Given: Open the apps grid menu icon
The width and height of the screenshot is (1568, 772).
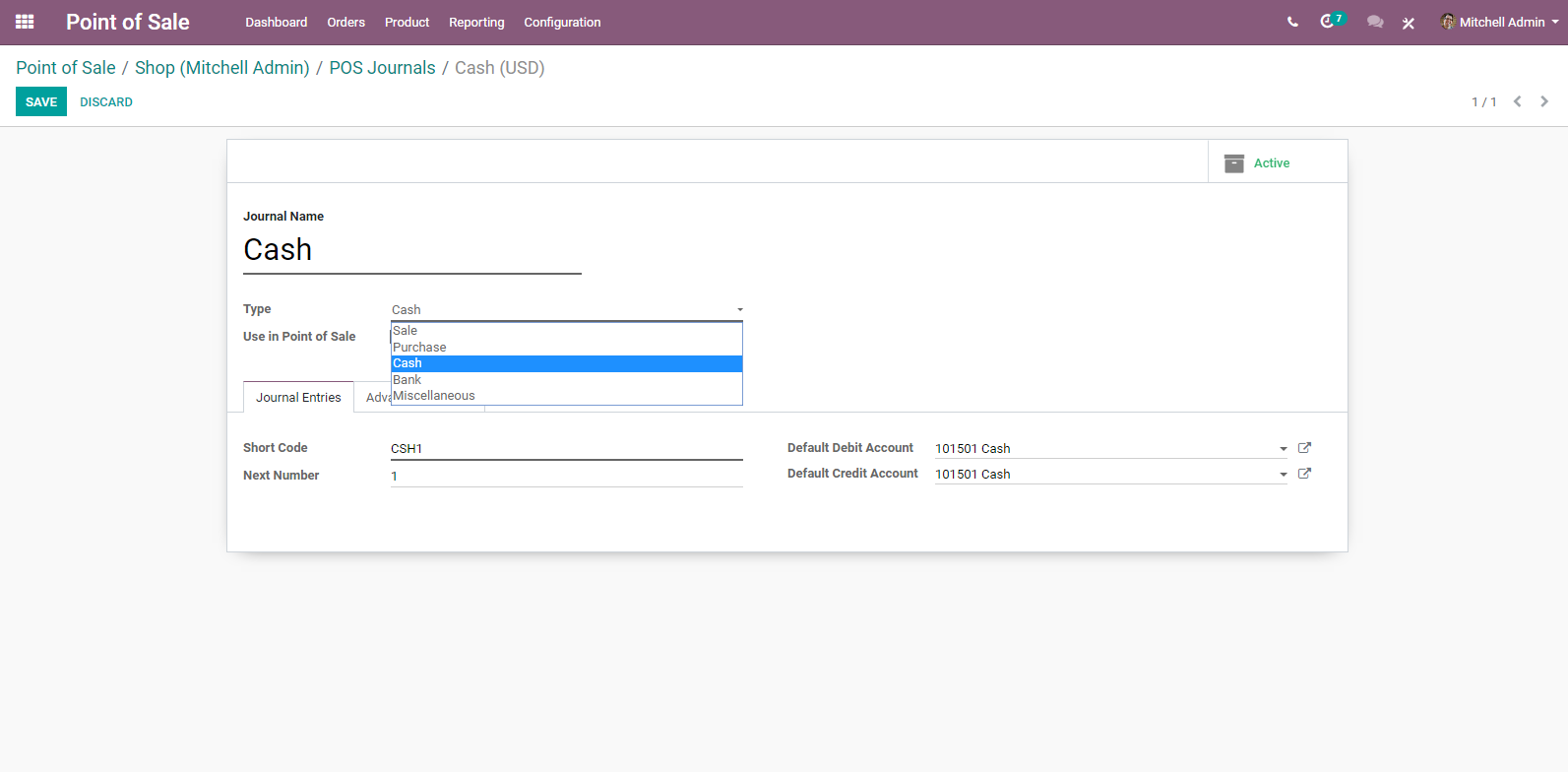Looking at the screenshot, I should [25, 22].
